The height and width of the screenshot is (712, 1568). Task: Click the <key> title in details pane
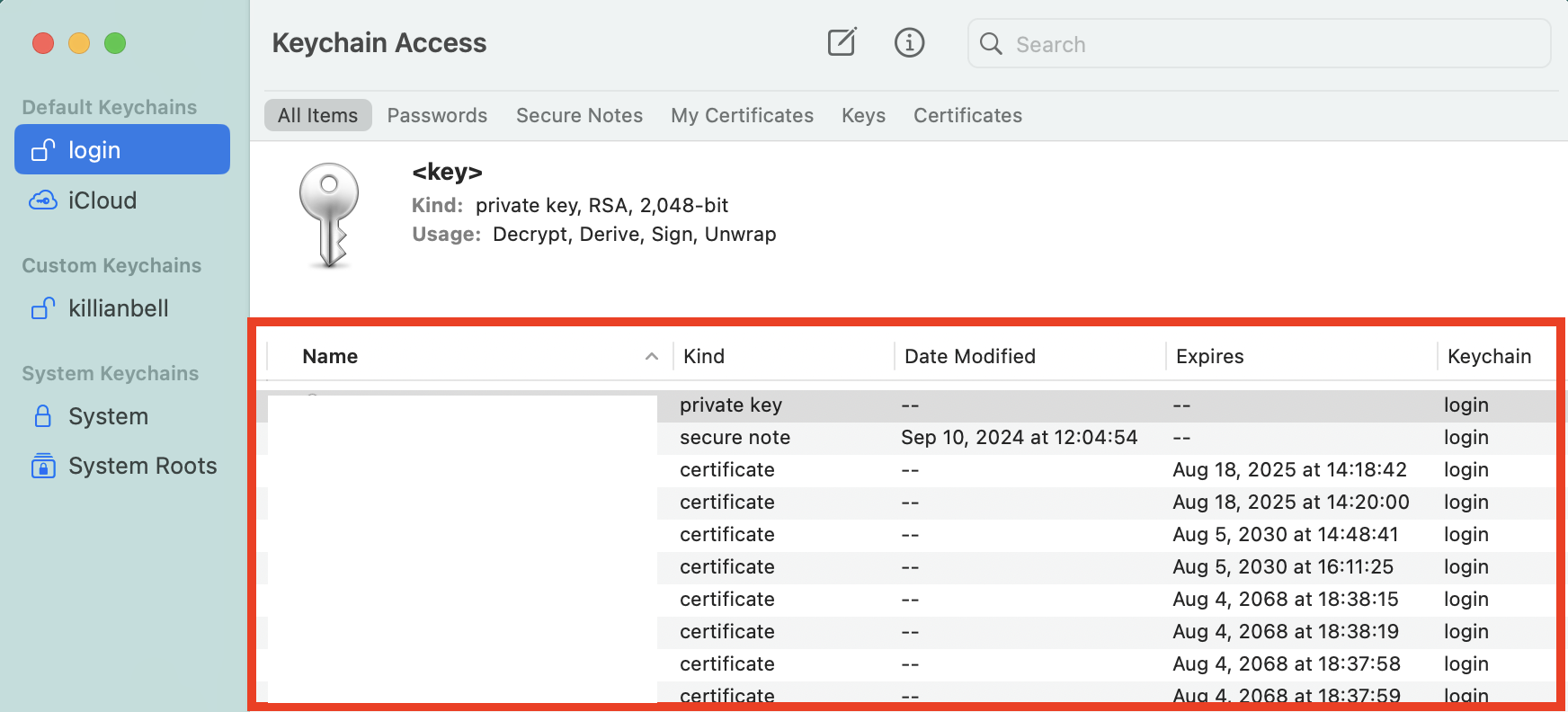pos(447,172)
